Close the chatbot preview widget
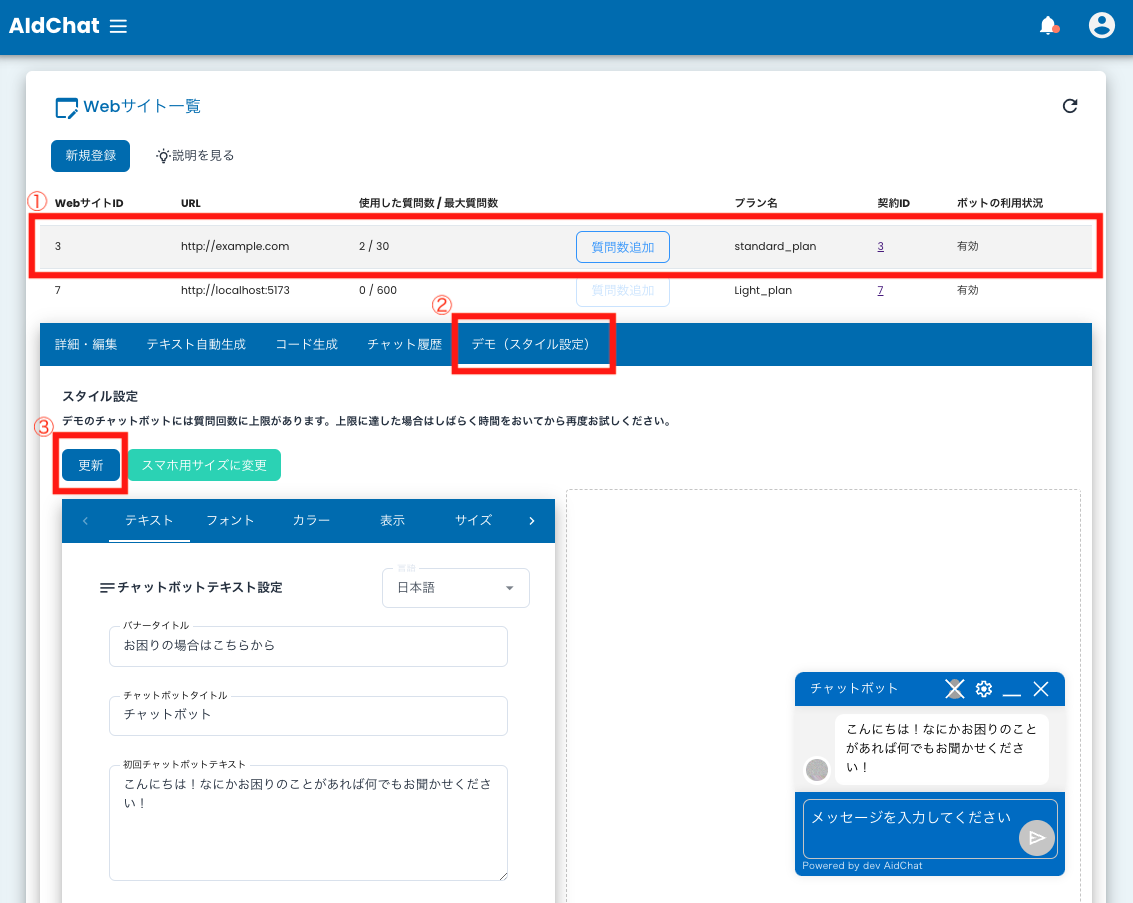 click(x=1041, y=689)
